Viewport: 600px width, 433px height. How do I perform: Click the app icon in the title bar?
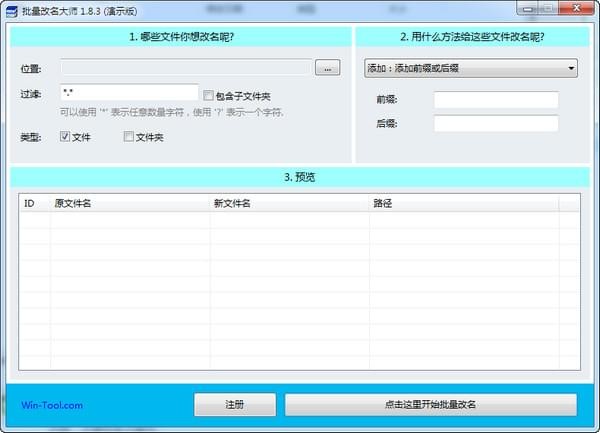pos(11,9)
